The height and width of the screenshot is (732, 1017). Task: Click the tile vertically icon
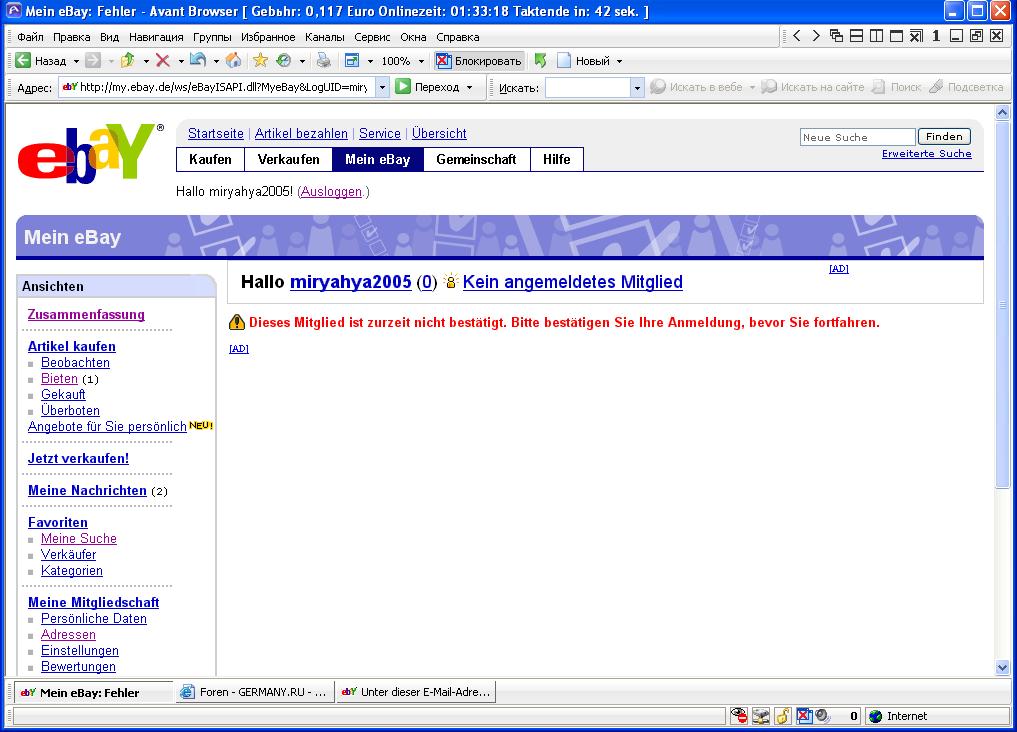876,36
